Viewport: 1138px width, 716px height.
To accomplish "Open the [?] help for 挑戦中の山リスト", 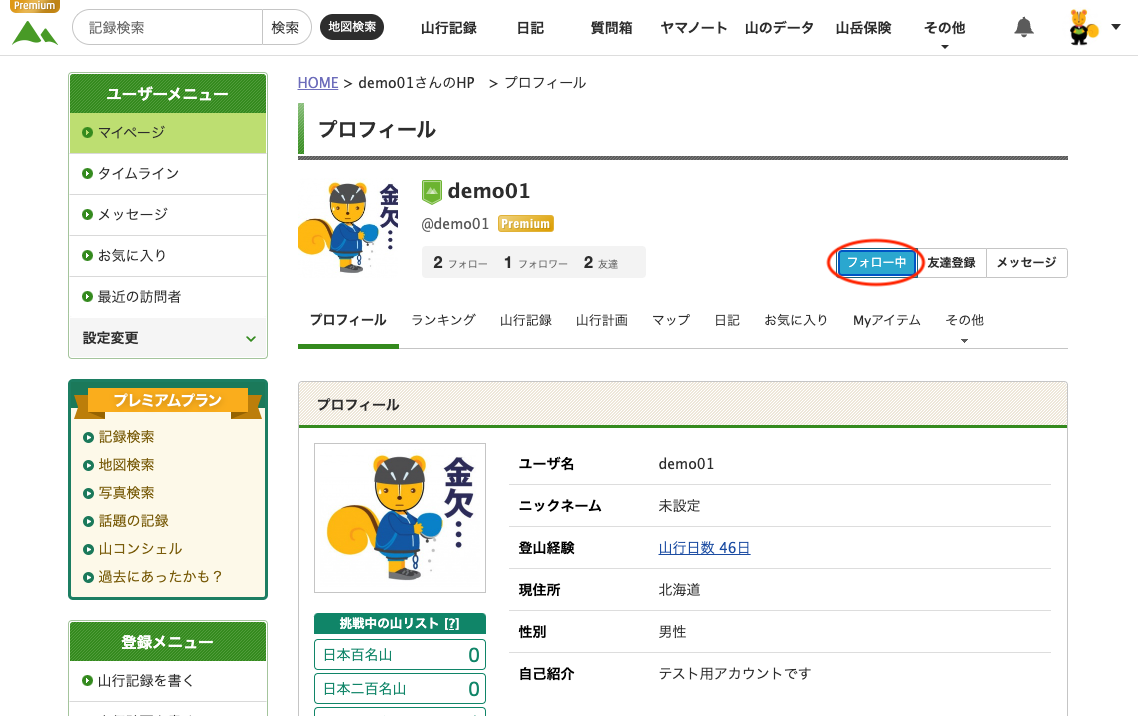I will pyautogui.click(x=451, y=624).
